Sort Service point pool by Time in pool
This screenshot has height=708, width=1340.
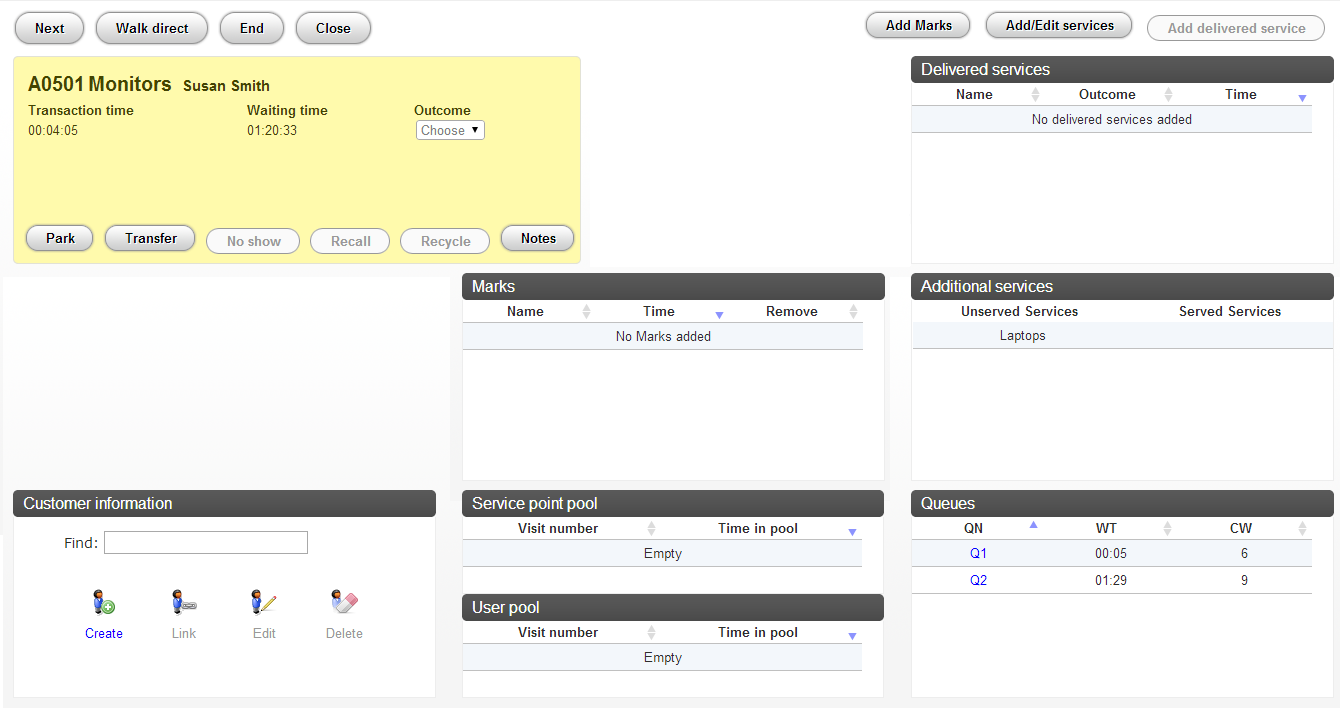[x=852, y=532]
